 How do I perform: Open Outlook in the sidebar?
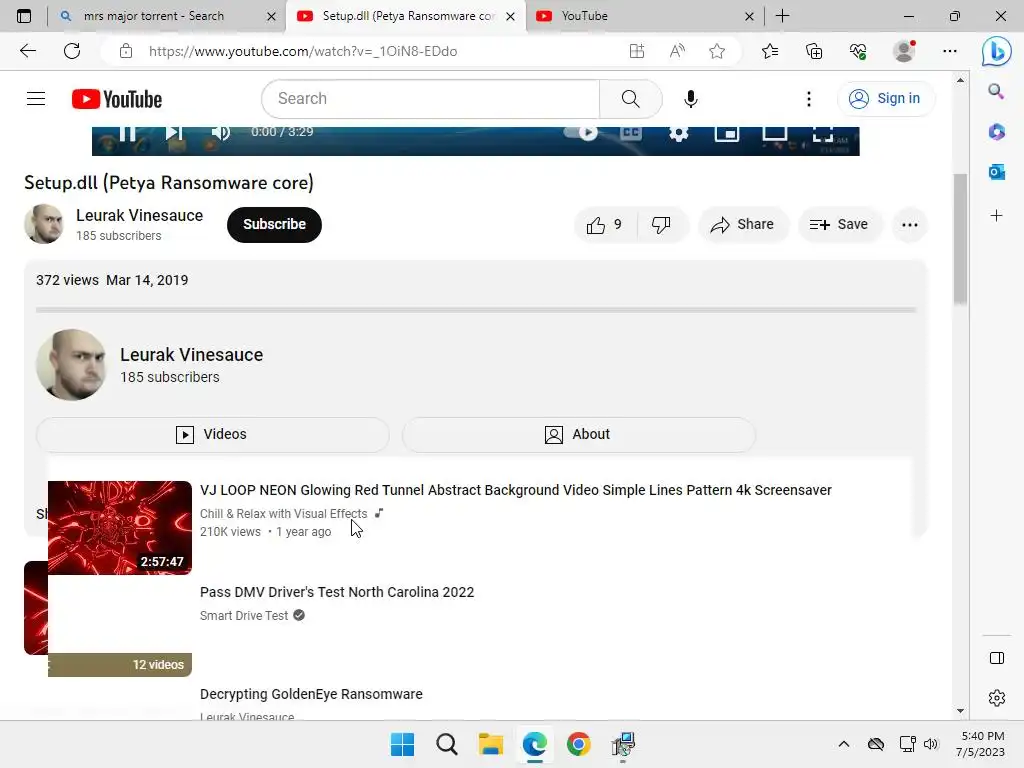[996, 172]
